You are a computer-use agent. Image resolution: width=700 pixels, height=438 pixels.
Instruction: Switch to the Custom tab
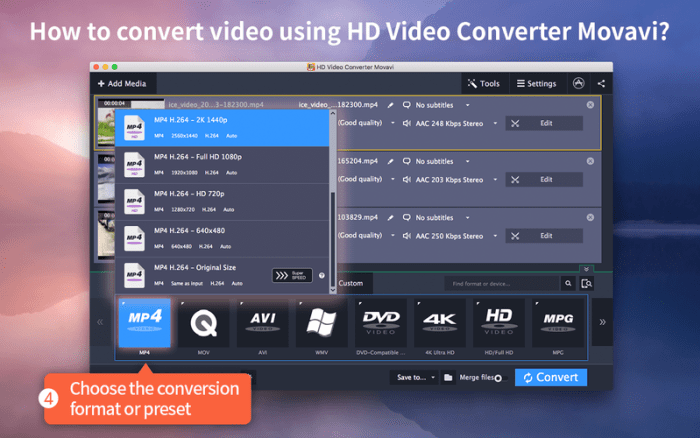(351, 283)
